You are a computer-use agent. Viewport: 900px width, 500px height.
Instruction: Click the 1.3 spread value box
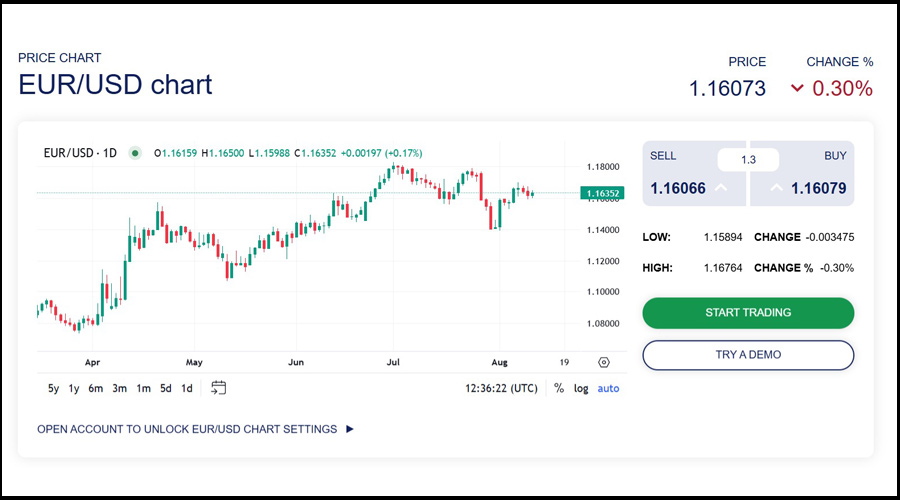(x=748, y=160)
